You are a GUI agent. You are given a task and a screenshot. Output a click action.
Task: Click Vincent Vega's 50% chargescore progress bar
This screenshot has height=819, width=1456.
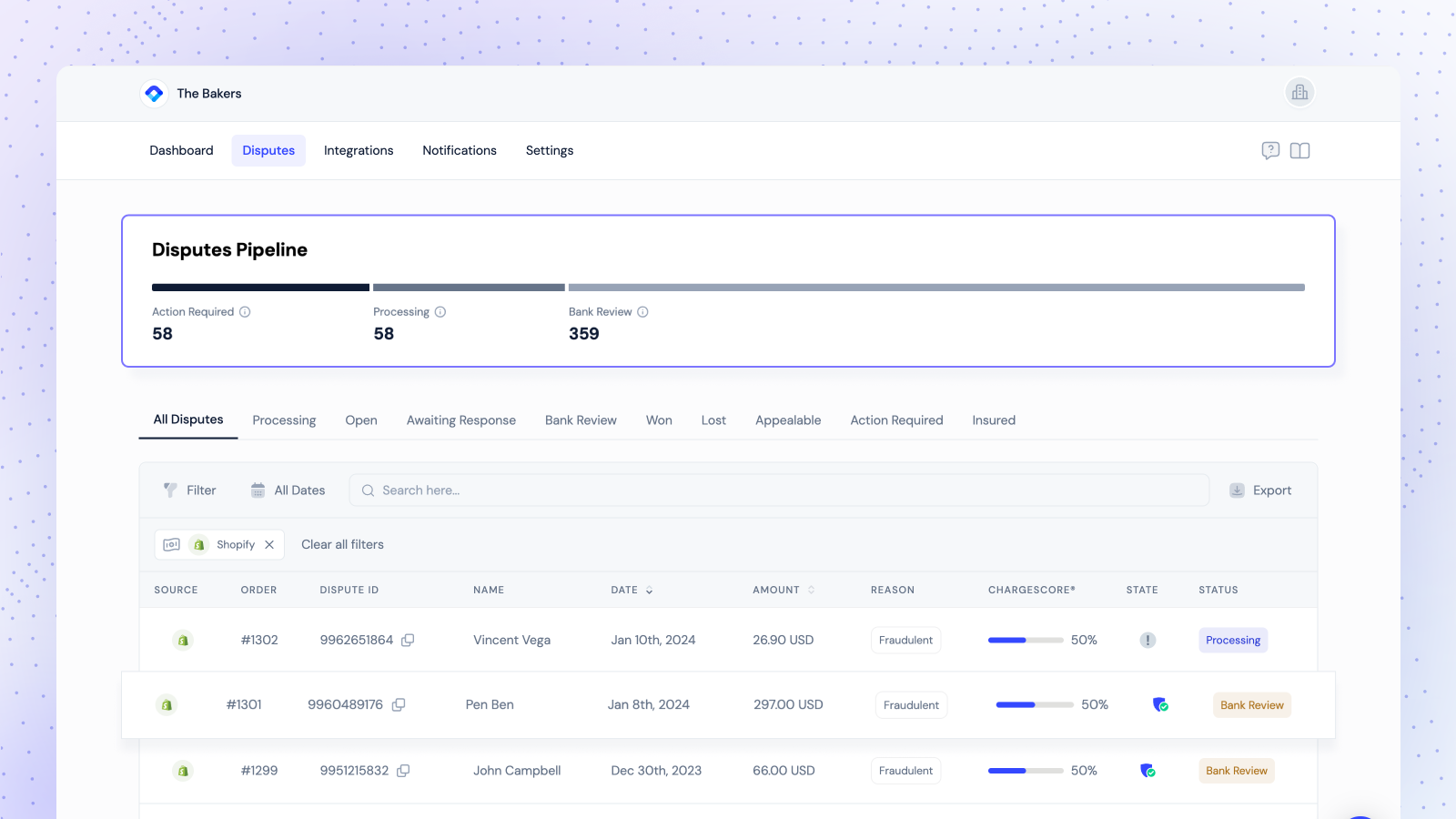[1024, 640]
